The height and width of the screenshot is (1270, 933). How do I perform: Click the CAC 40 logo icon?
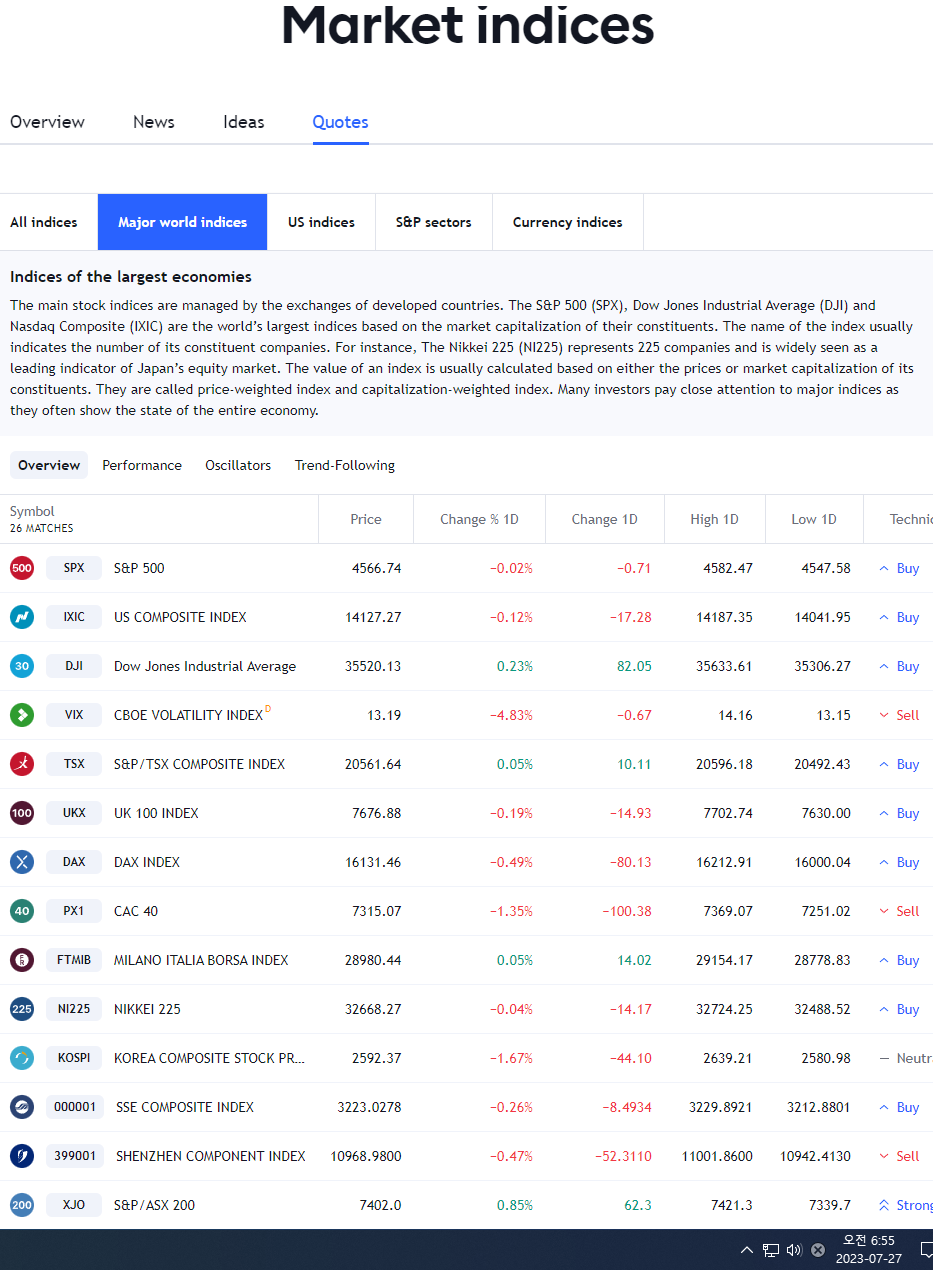[22, 911]
